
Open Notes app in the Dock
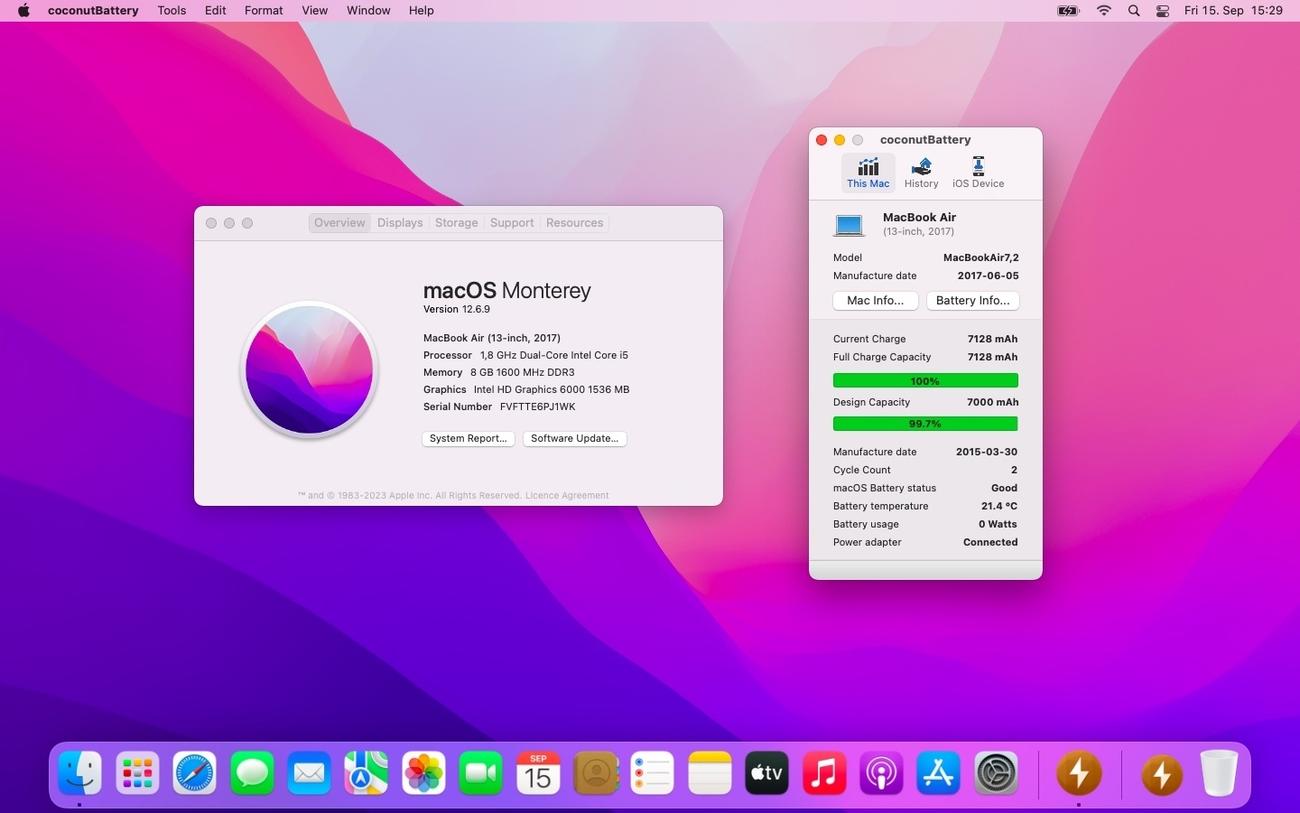(710, 773)
